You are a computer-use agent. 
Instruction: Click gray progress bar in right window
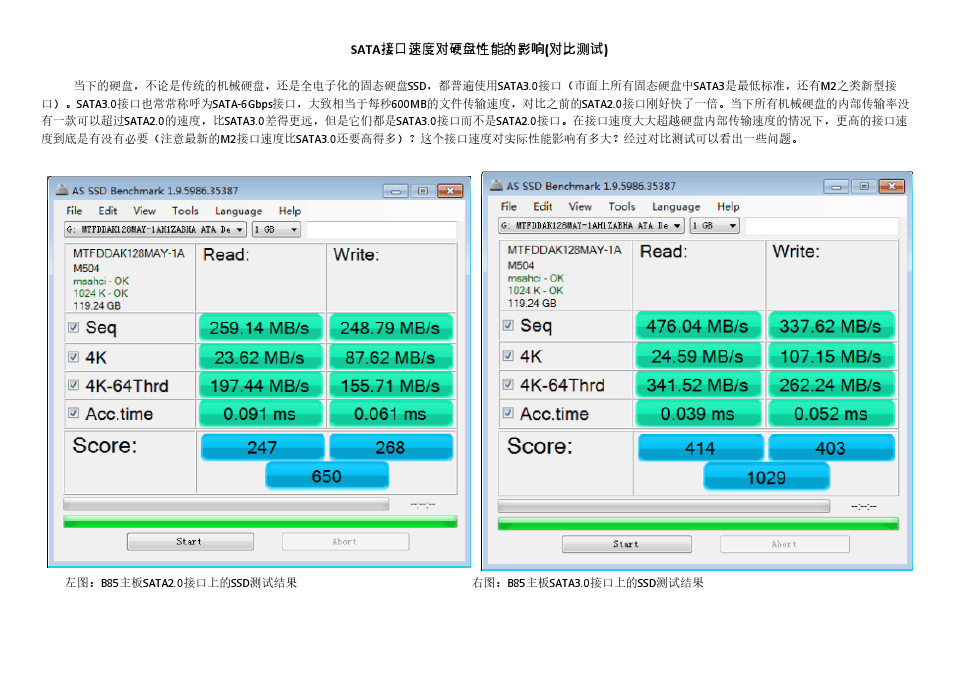click(664, 506)
